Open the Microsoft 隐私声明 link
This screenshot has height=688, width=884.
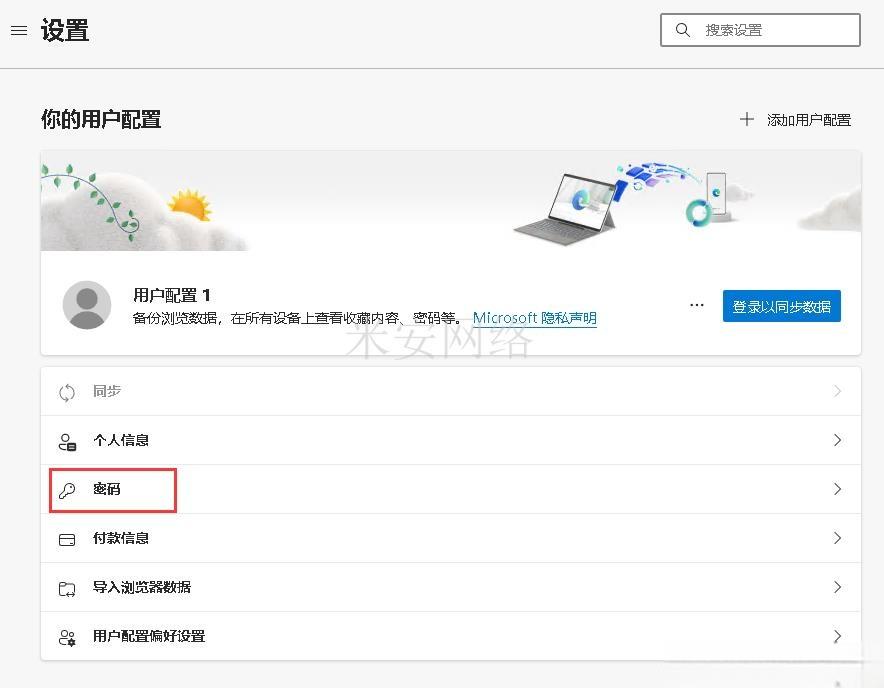534,318
